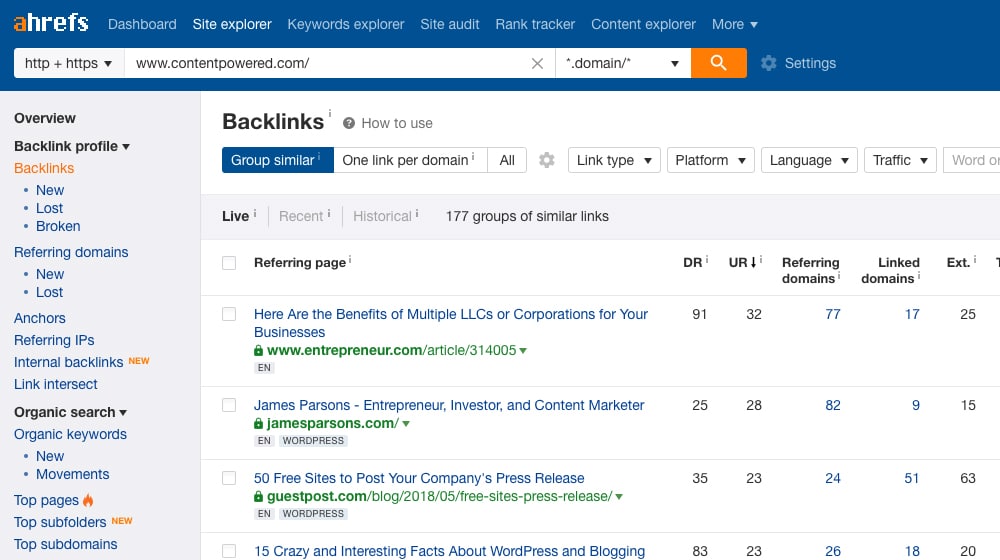Click lock icon on jamesparsons.com URL
Screen dimensions: 1000x560
tap(258, 424)
